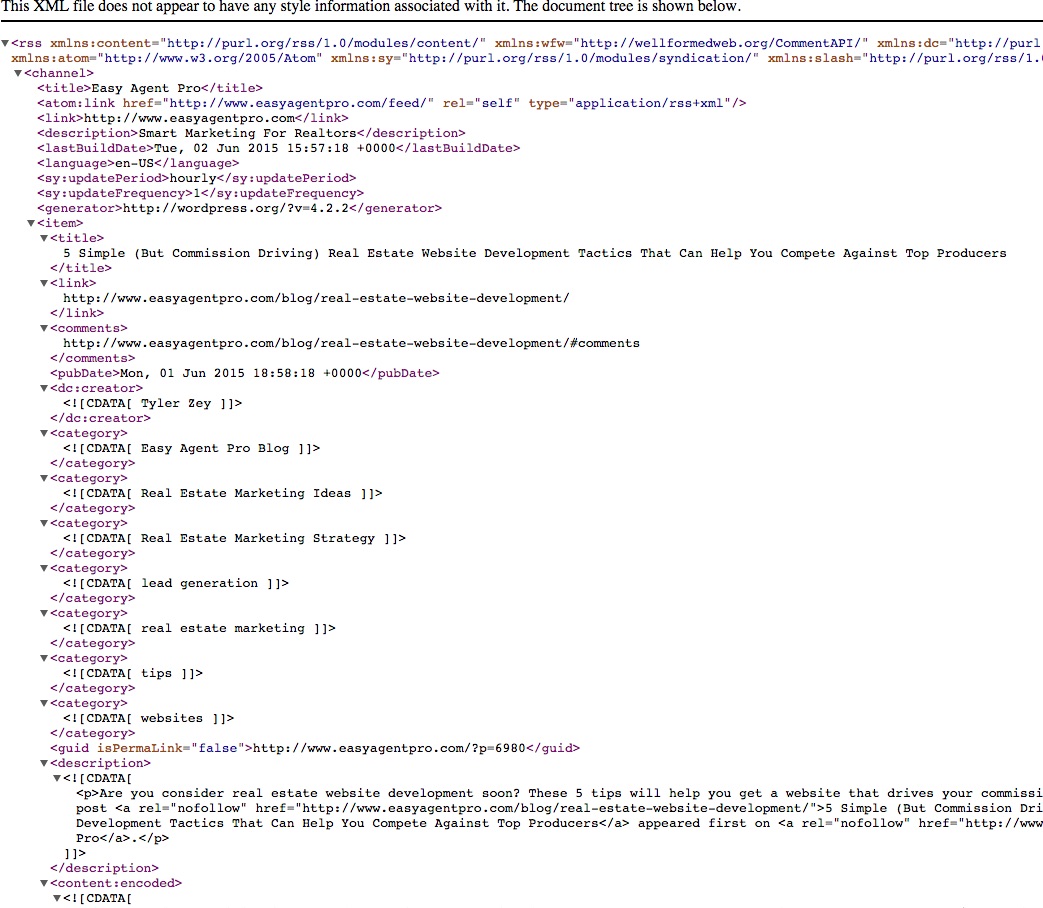This screenshot has height=908, width=1043.
Task: Collapse the Real Estate Marketing Ideas category
Action: (x=44, y=478)
